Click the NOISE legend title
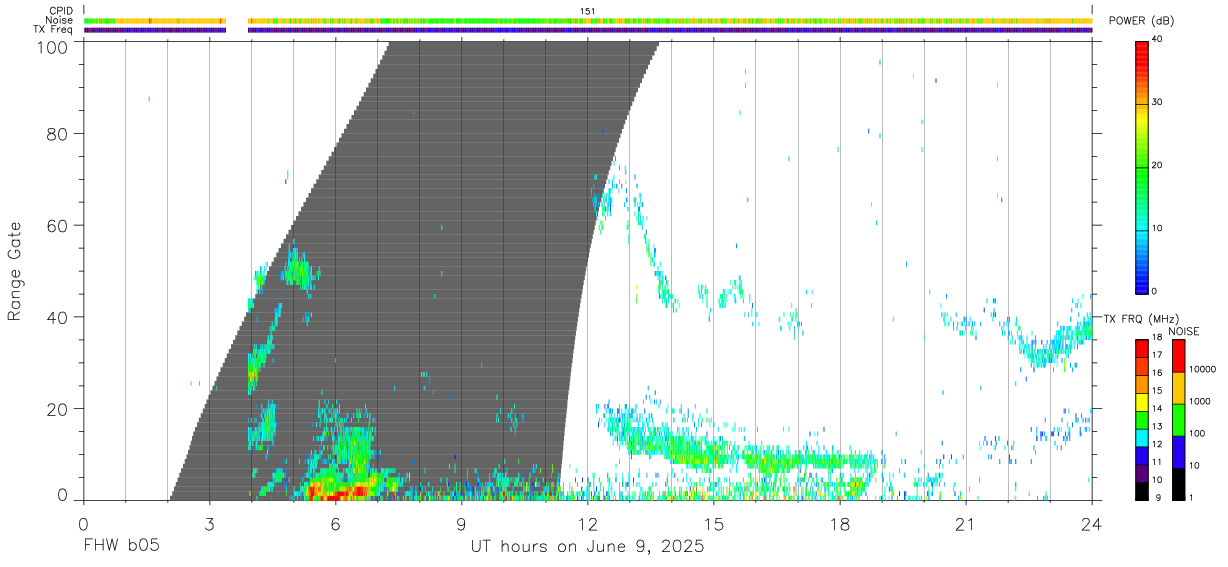1228x567 pixels. pos(1183,331)
